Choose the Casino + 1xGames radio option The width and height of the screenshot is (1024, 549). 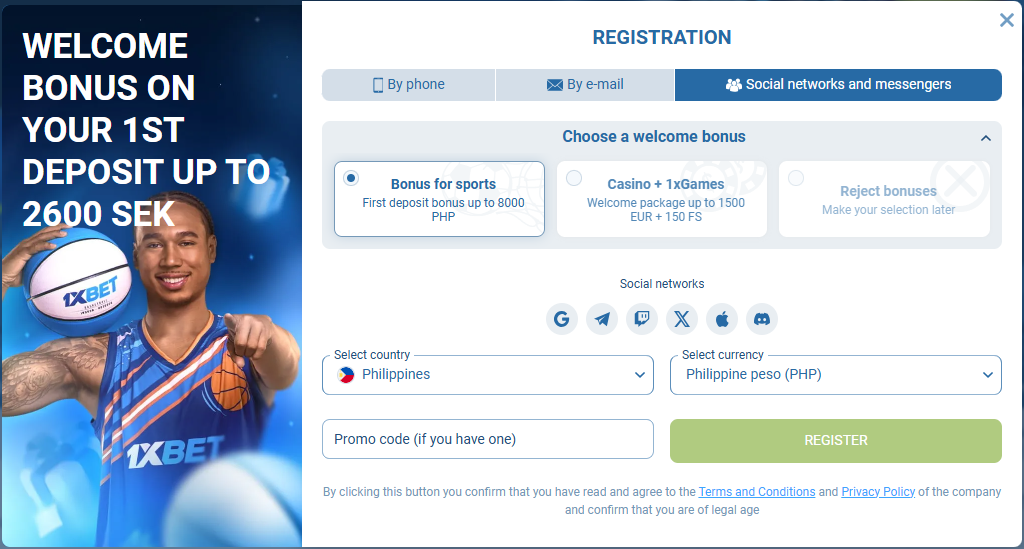click(x=574, y=178)
